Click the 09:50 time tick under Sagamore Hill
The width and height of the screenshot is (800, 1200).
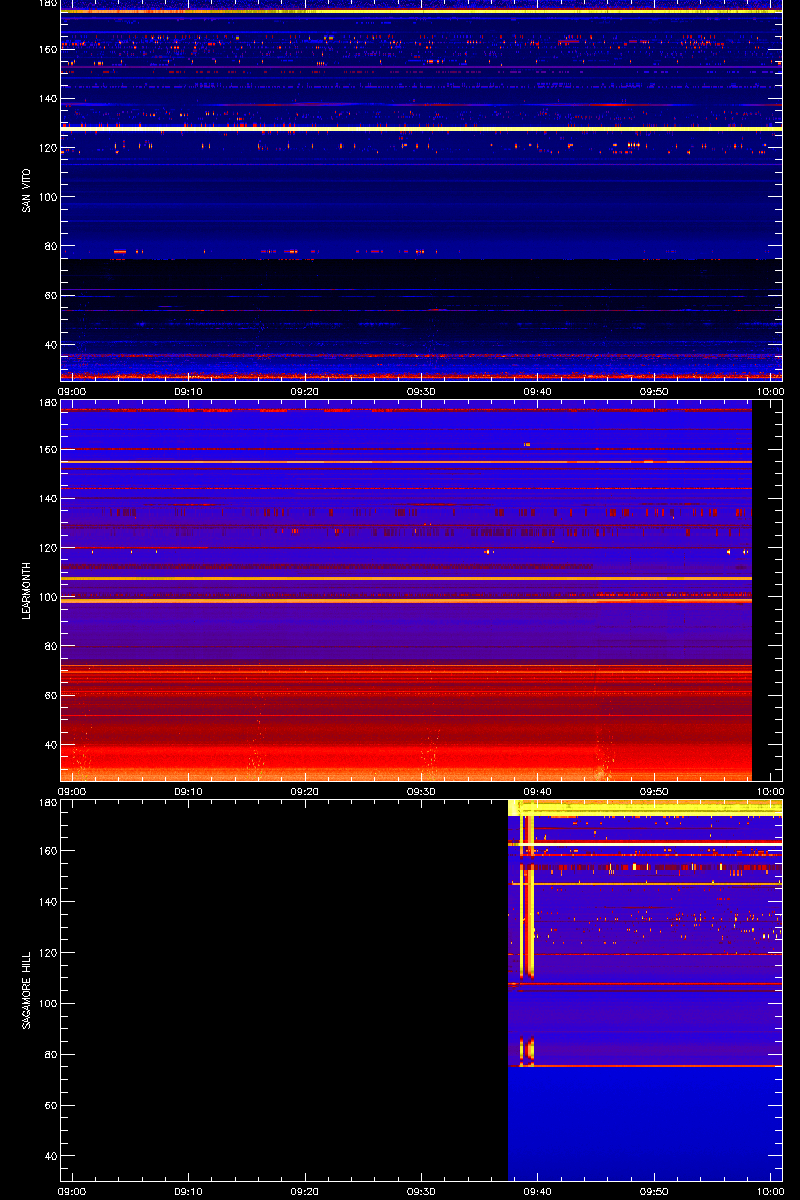654,1192
